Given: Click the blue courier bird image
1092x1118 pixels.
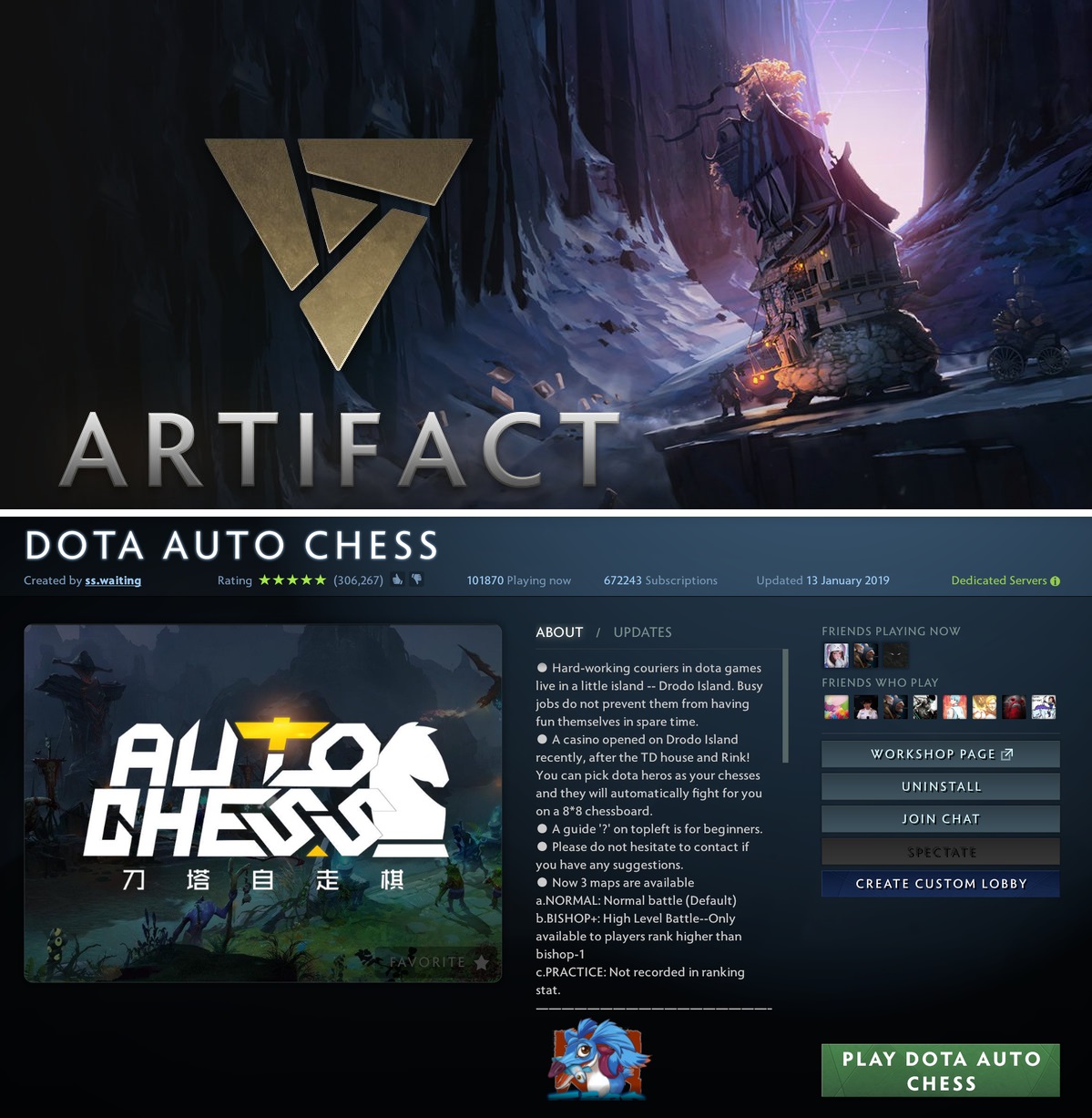Looking at the screenshot, I should point(597,1058).
